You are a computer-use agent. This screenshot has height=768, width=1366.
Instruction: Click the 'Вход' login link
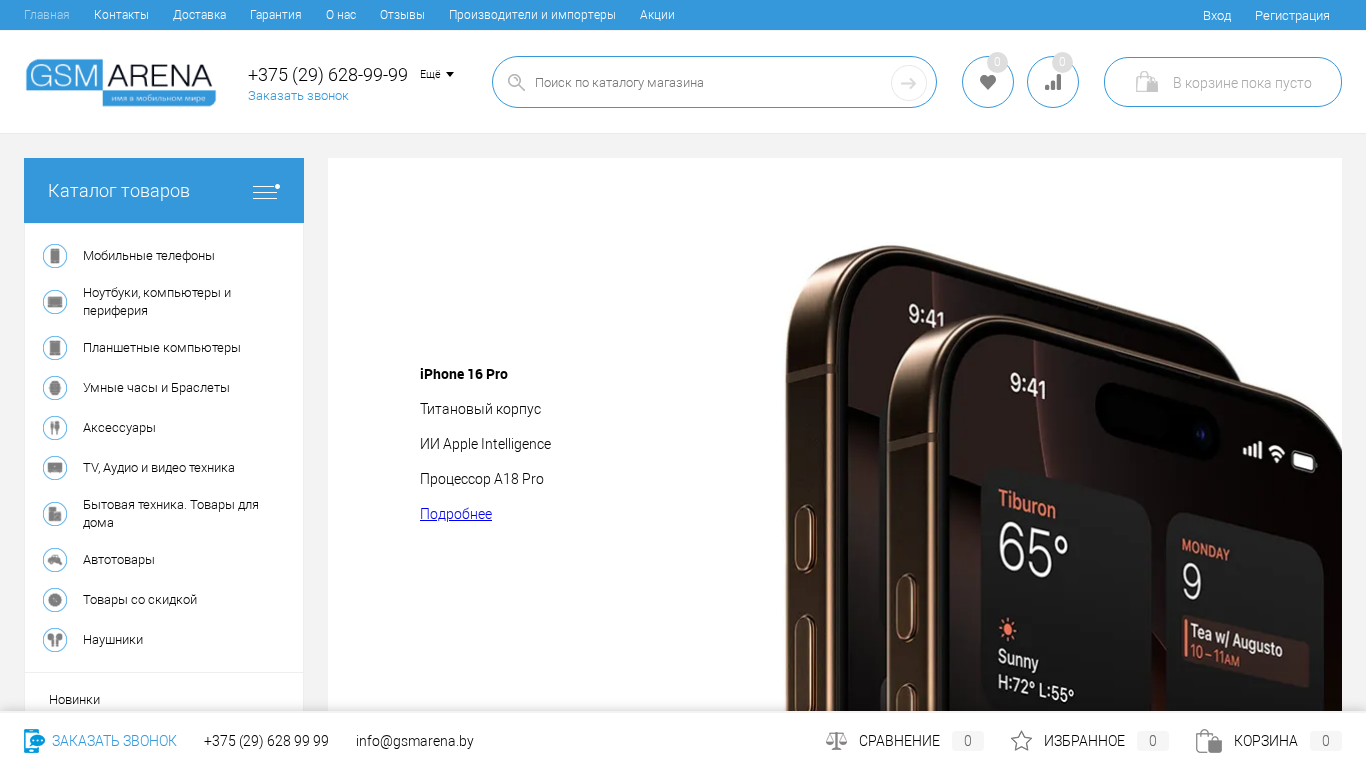[x=1217, y=16]
